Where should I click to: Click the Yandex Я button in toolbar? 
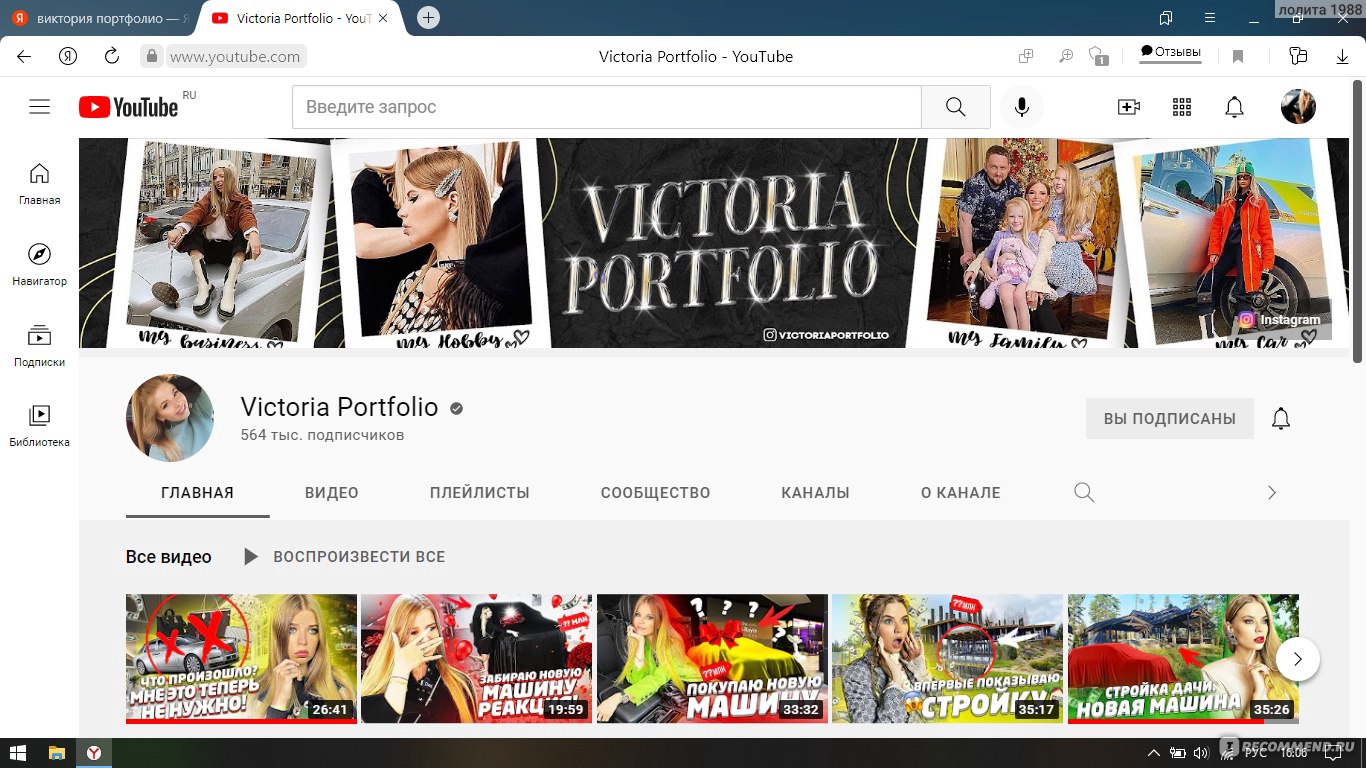point(68,57)
